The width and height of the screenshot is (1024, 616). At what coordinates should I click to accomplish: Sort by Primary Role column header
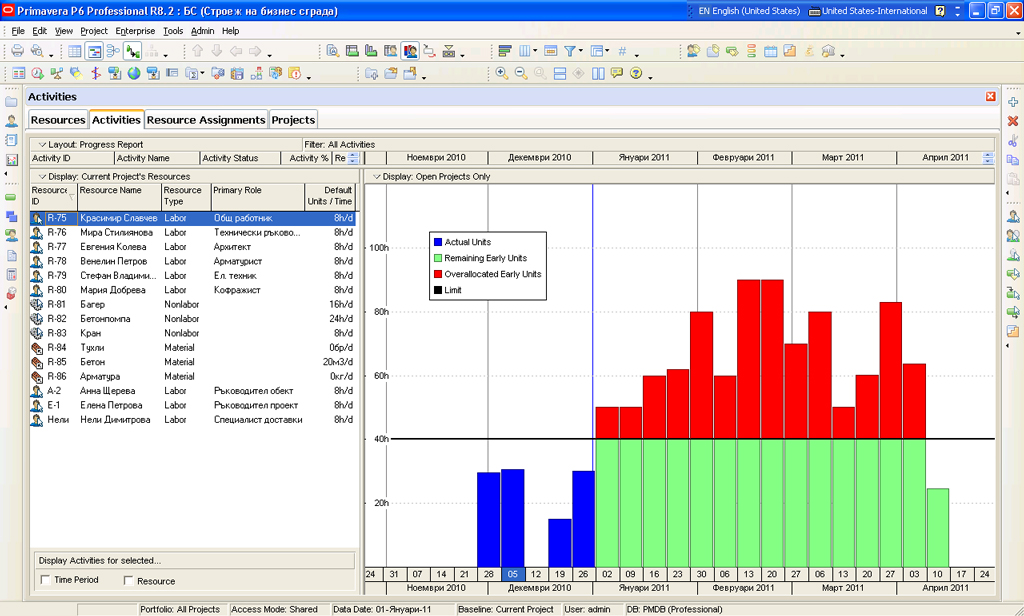[x=257, y=195]
